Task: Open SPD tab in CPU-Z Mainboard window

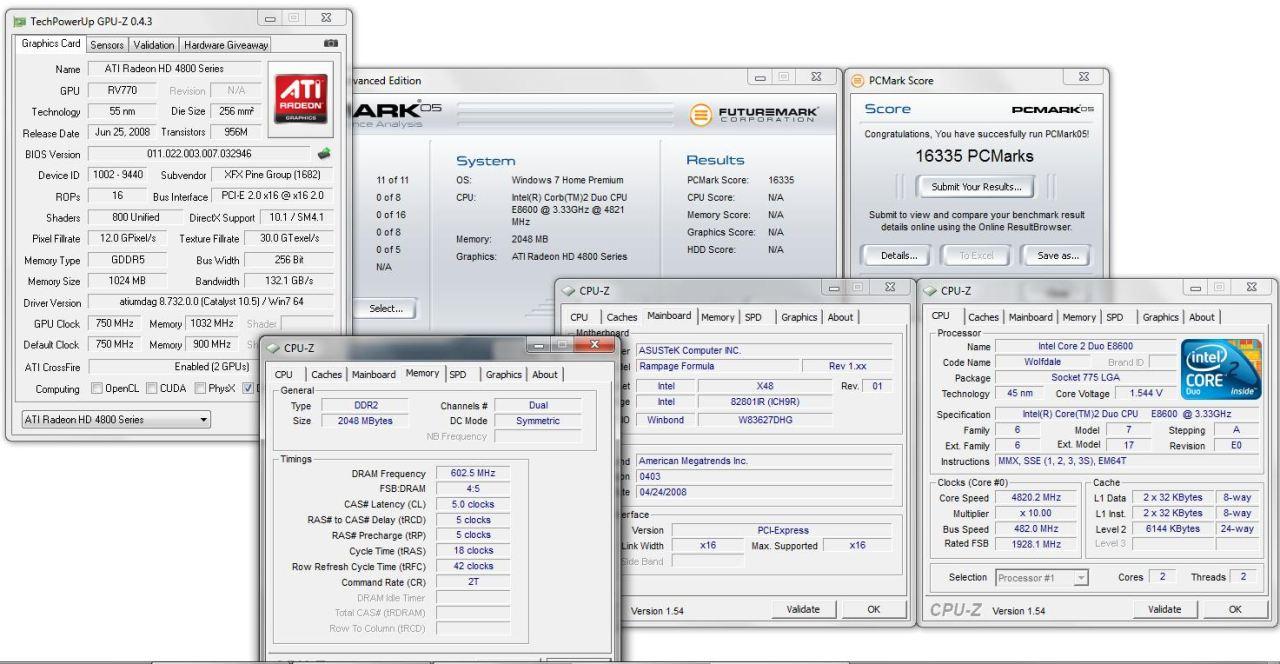Action: point(752,317)
